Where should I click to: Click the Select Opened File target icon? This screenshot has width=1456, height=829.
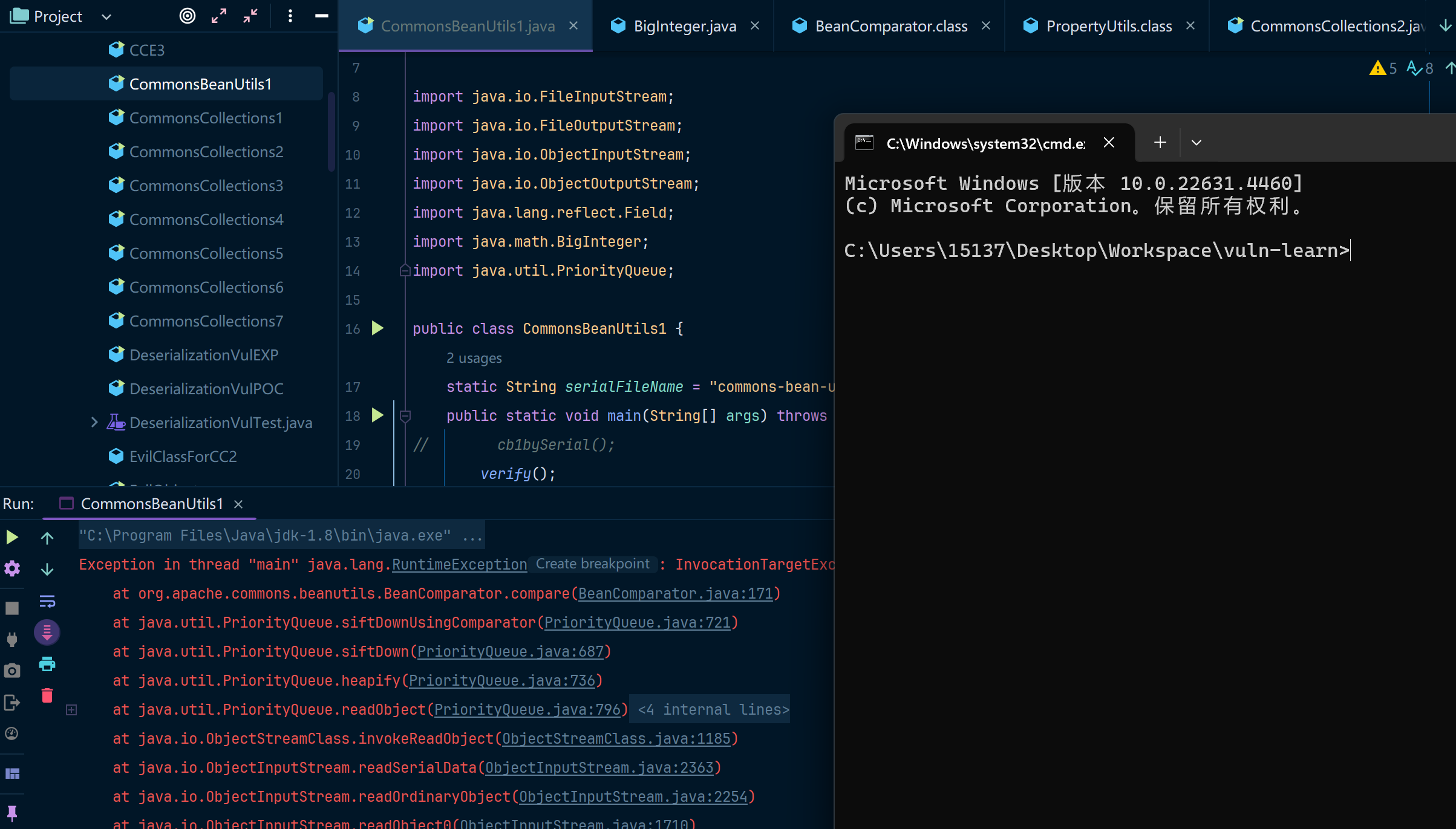188,16
